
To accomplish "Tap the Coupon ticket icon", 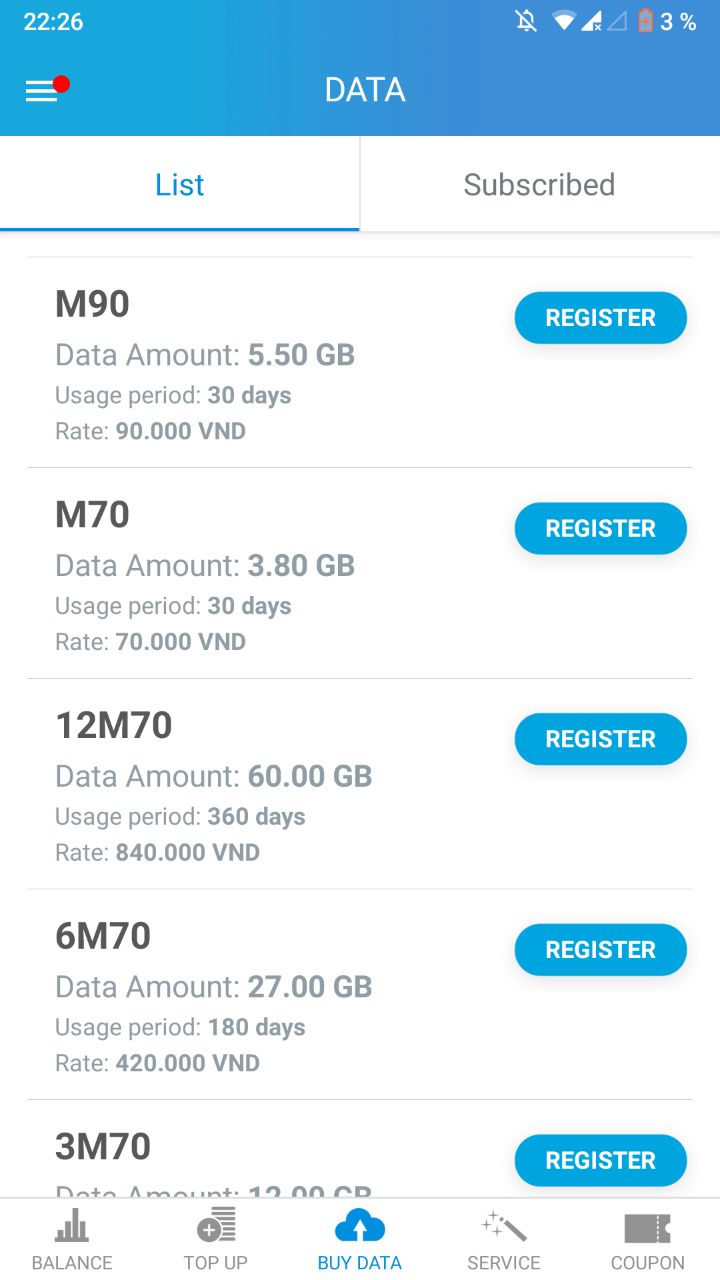I will pos(647,1228).
